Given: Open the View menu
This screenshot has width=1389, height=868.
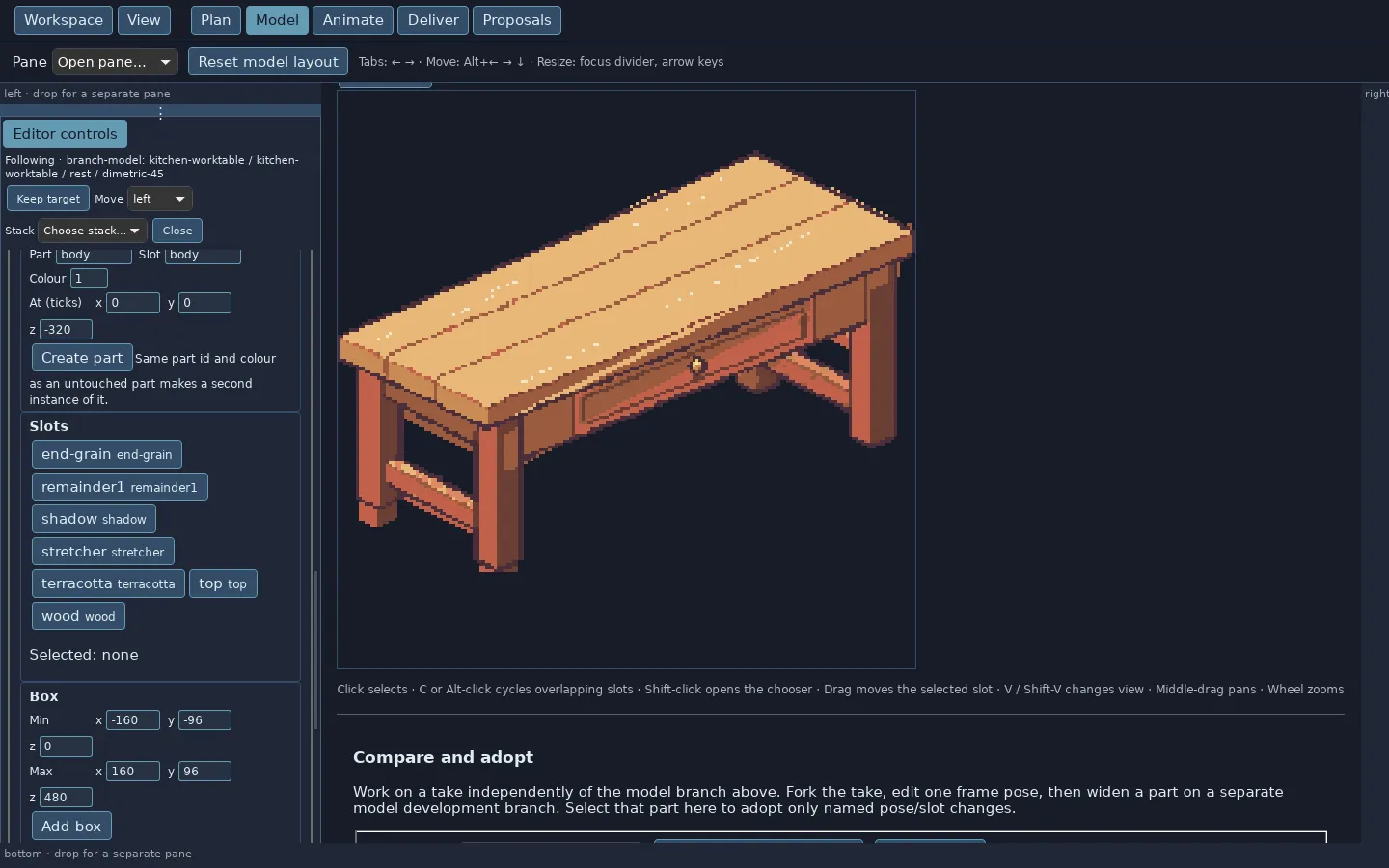Looking at the screenshot, I should pos(144,20).
